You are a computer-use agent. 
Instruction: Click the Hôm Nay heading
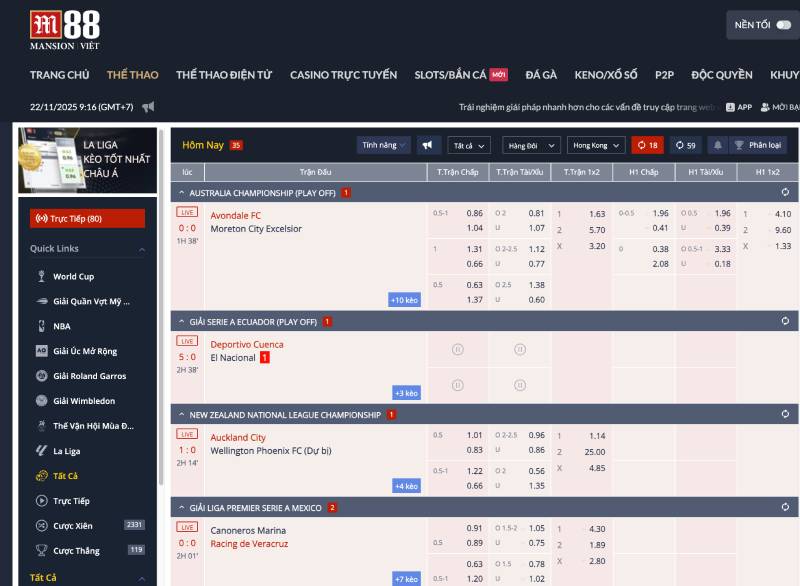(203, 145)
